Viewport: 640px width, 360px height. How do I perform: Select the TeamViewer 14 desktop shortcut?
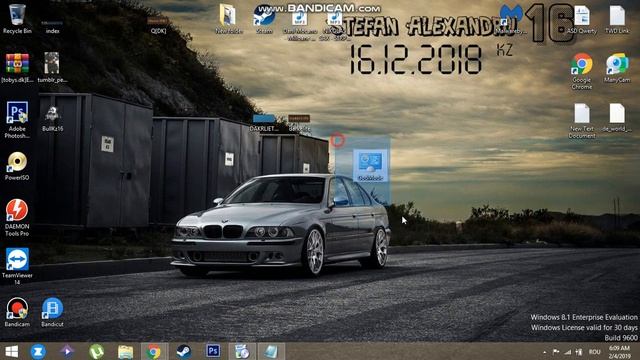(x=17, y=266)
